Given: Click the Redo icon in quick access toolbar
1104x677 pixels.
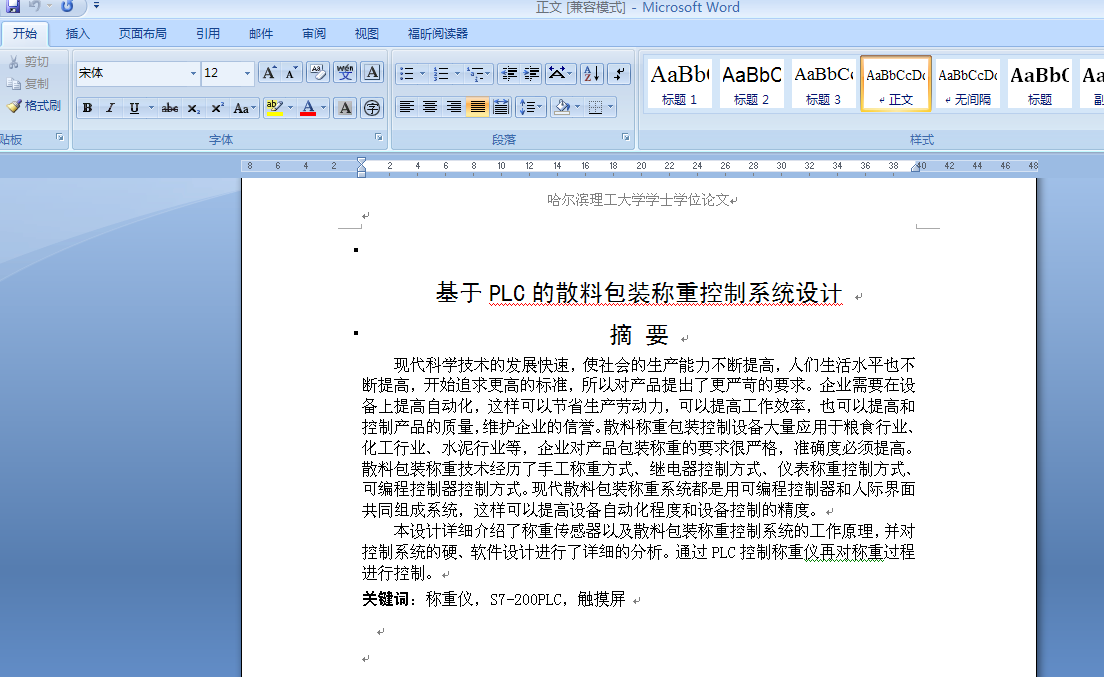Looking at the screenshot, I should click(67, 6).
